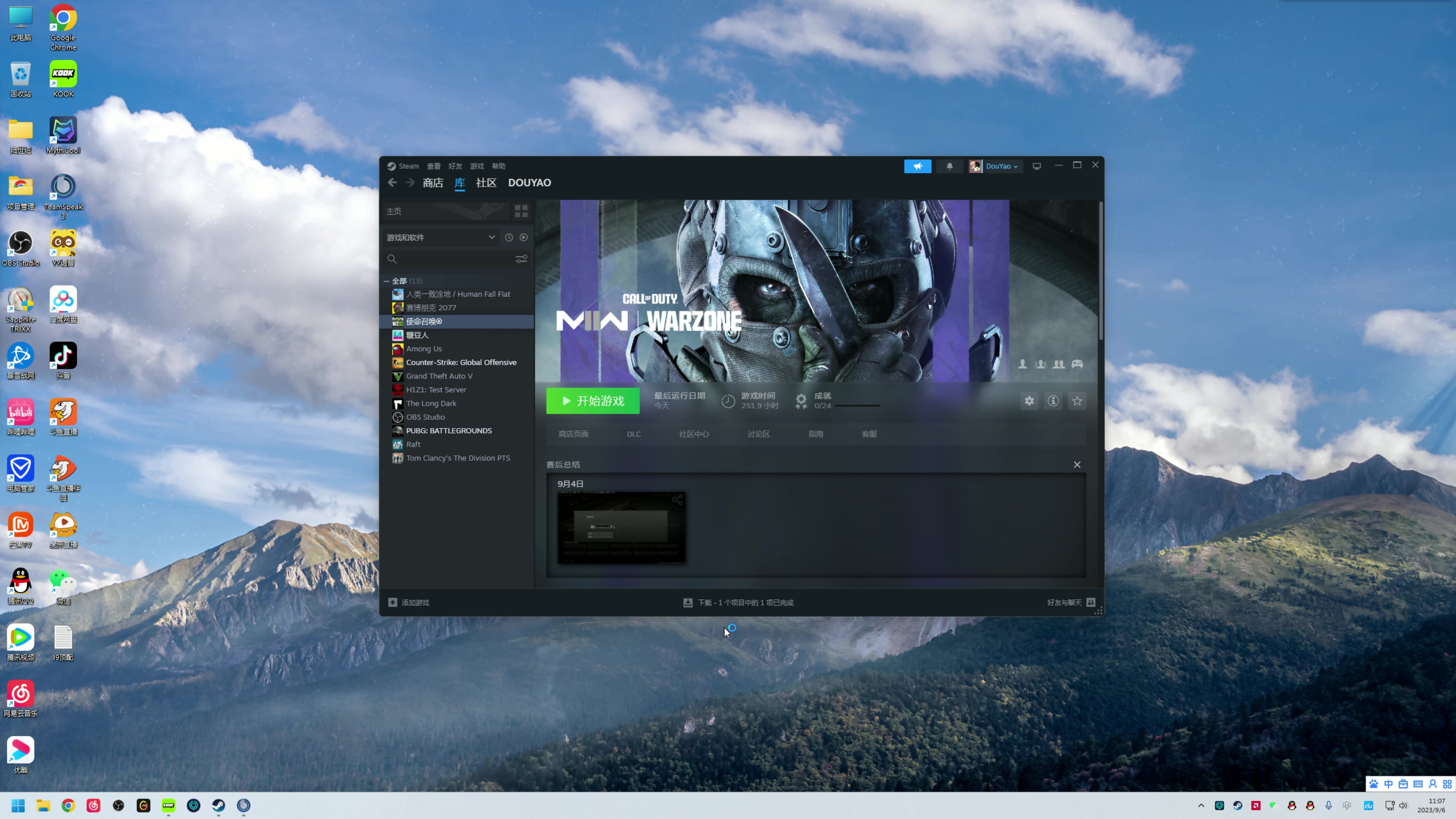1456x819 pixels.
Task: Collapse the 全部 games group
Action: point(387,281)
